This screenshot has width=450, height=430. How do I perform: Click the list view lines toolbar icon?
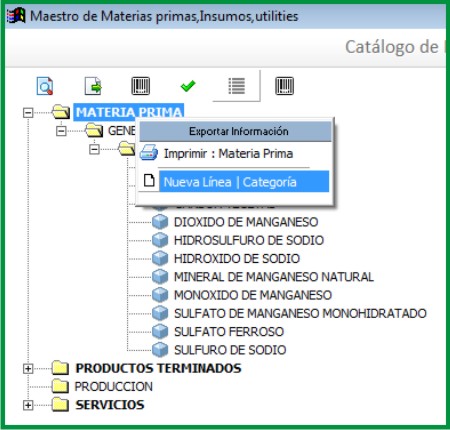click(x=237, y=86)
